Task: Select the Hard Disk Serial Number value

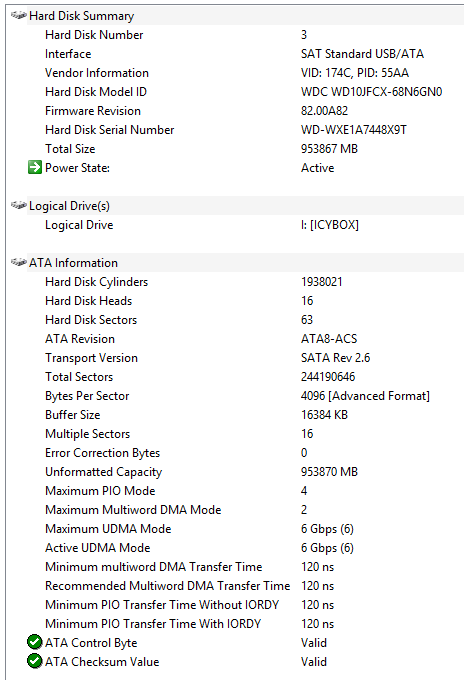Action: coord(354,130)
